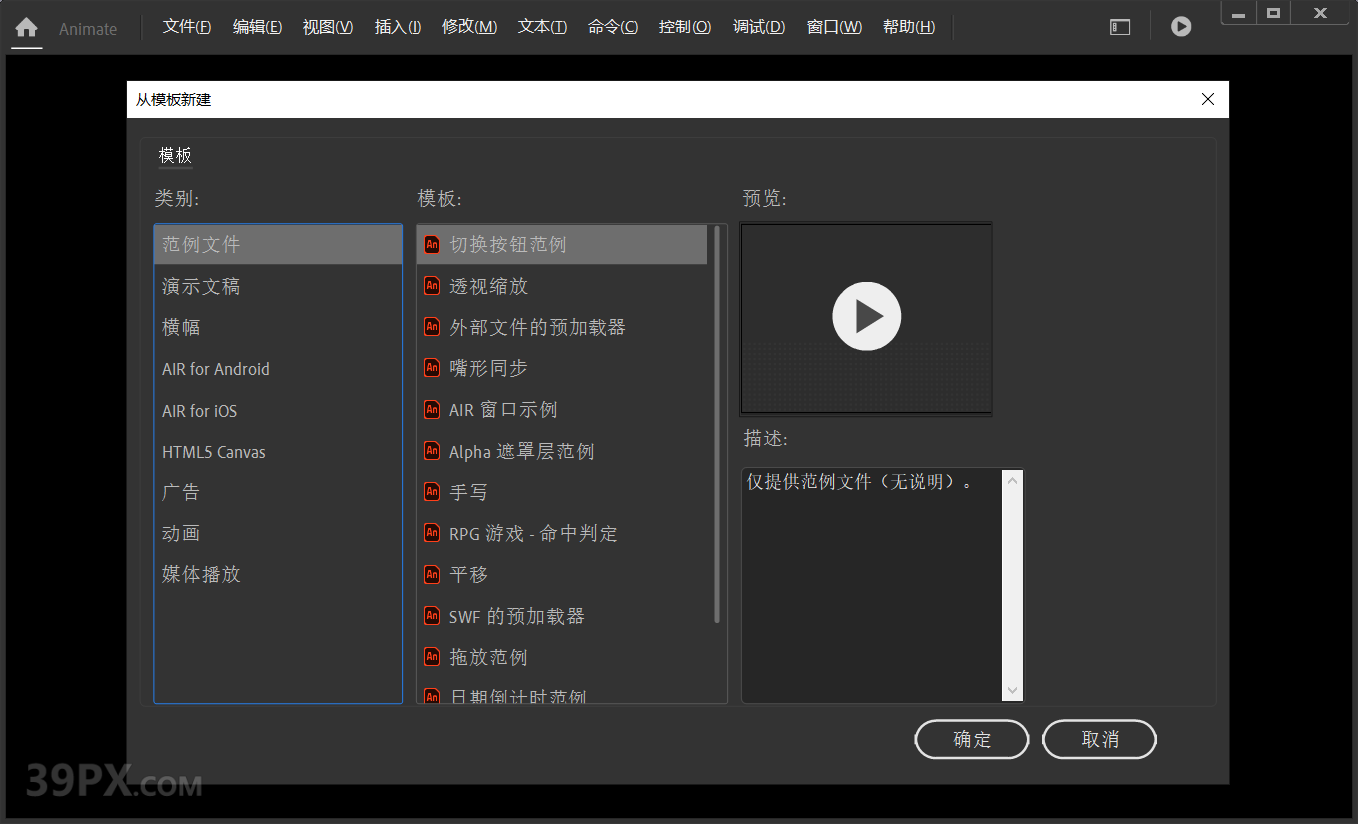Click the An icon beside 拖放范例
The height and width of the screenshot is (824, 1358).
(x=432, y=656)
